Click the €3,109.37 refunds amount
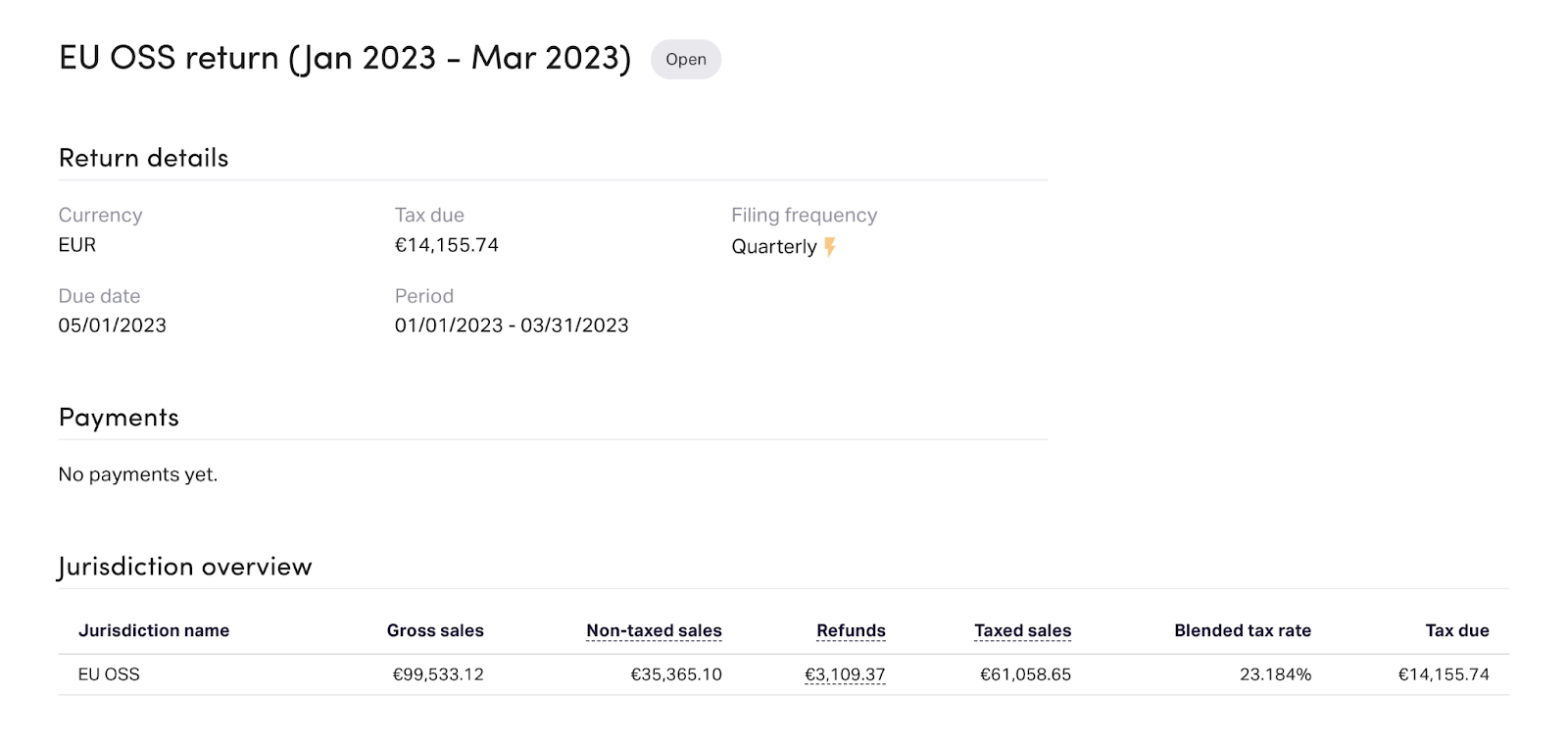Screen dimensions: 1568x746 point(845,674)
